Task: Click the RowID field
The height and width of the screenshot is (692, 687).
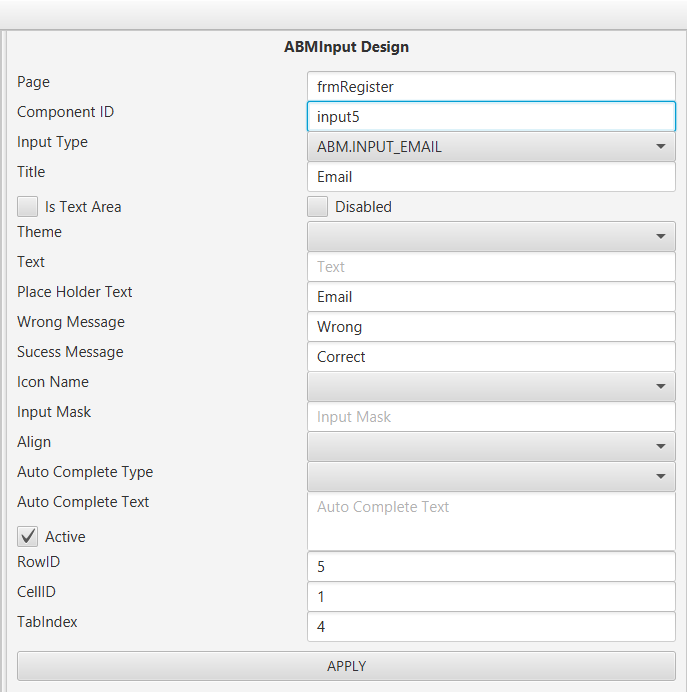Action: (x=490, y=567)
